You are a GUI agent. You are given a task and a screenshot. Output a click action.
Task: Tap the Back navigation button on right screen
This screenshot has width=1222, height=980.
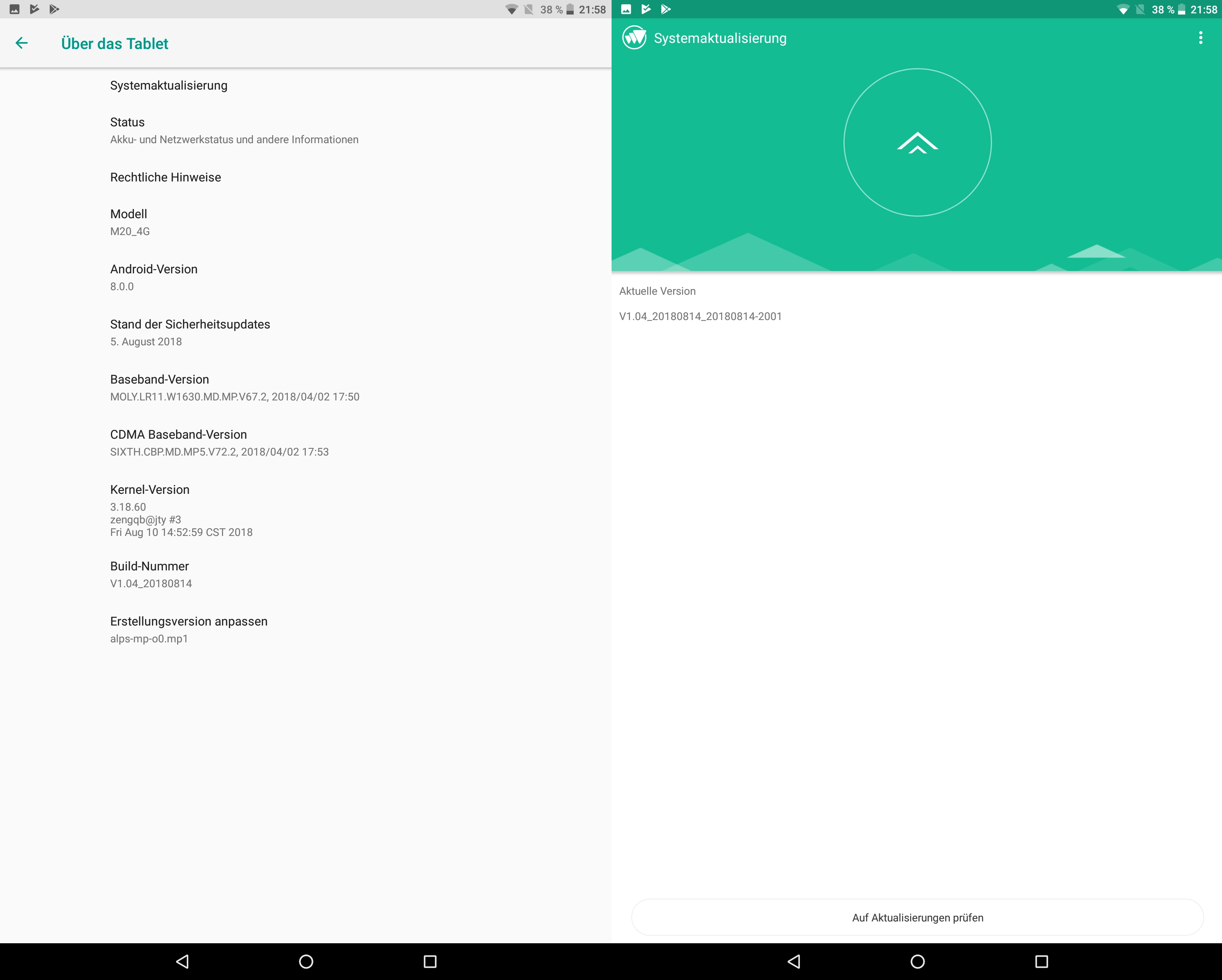pyautogui.click(x=794, y=961)
